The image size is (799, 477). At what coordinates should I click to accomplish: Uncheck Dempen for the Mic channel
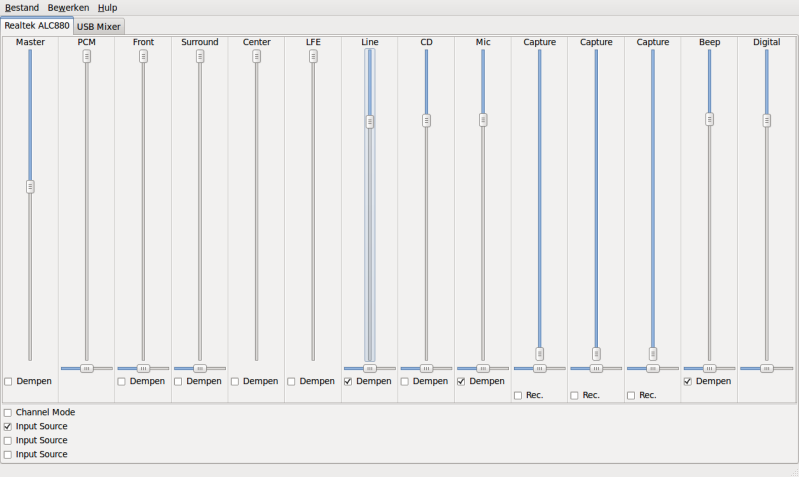coord(461,381)
